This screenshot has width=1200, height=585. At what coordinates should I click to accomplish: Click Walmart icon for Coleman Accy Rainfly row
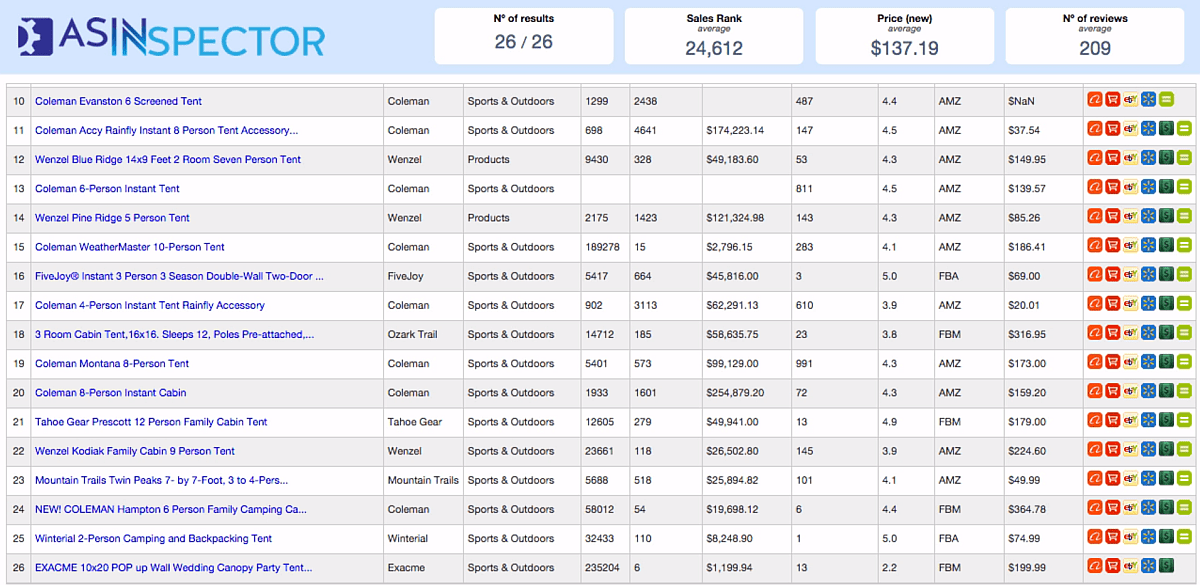(1148, 128)
